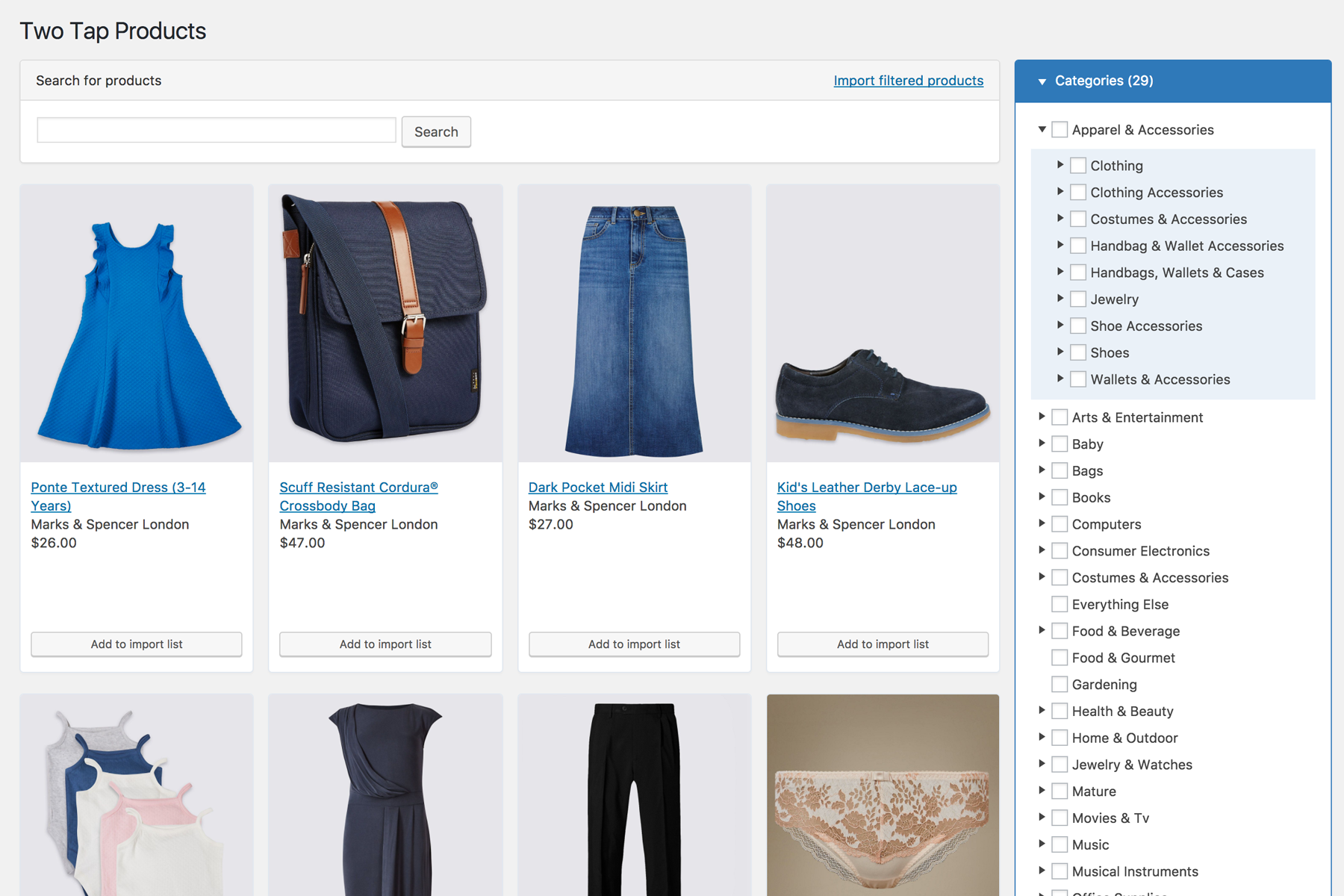Click the blue dress product image

137,323
